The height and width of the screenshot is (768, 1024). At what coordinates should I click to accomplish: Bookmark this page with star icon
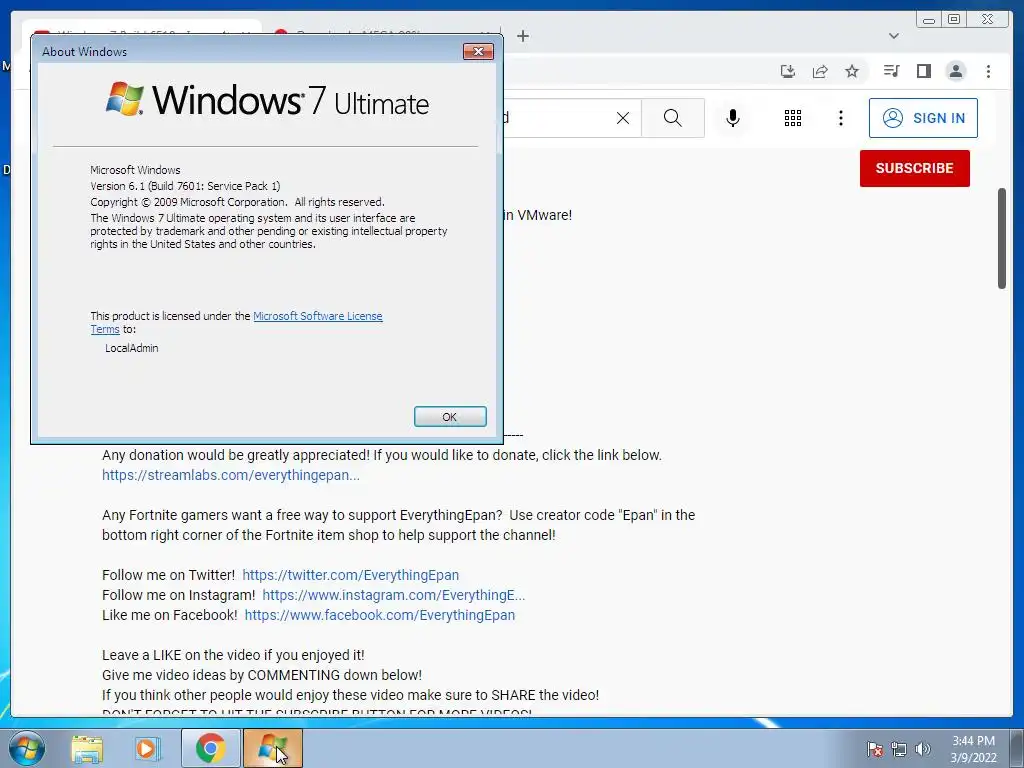point(852,71)
